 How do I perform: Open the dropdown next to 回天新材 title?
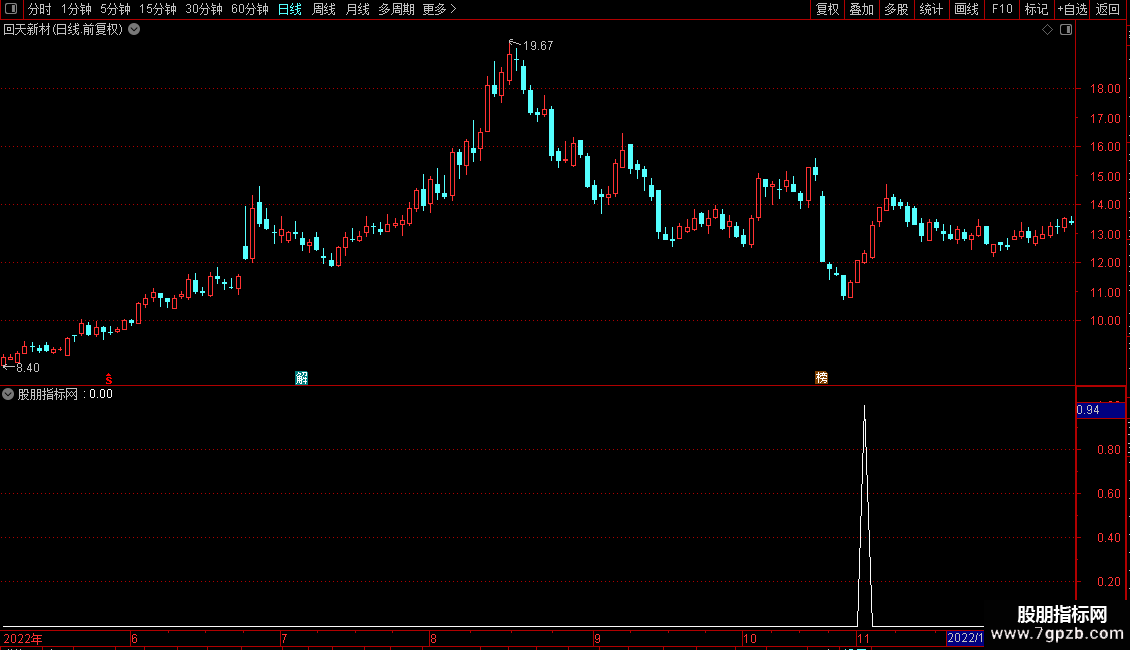coord(134,30)
